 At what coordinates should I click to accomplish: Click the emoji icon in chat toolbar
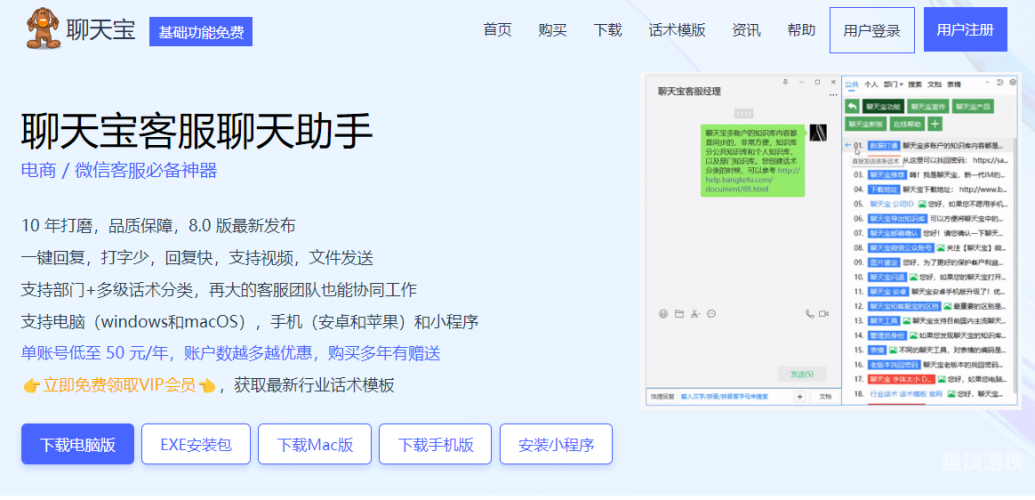pos(663,314)
